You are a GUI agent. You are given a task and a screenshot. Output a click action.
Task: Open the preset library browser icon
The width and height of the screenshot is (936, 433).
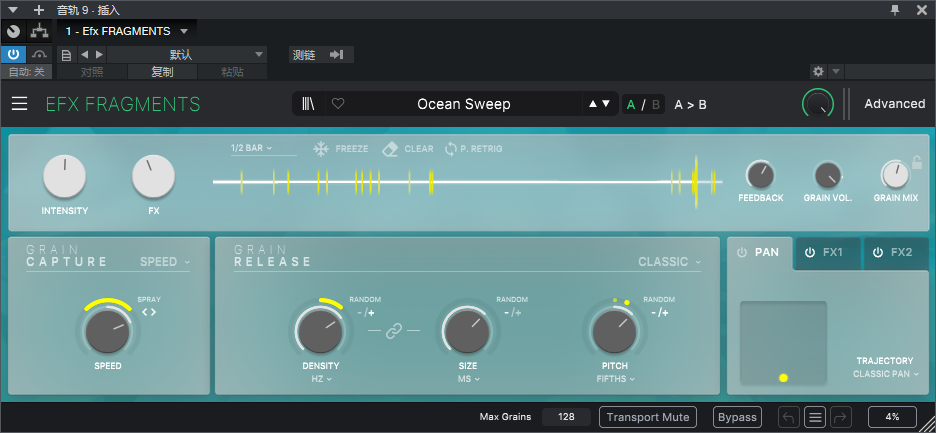(x=308, y=104)
